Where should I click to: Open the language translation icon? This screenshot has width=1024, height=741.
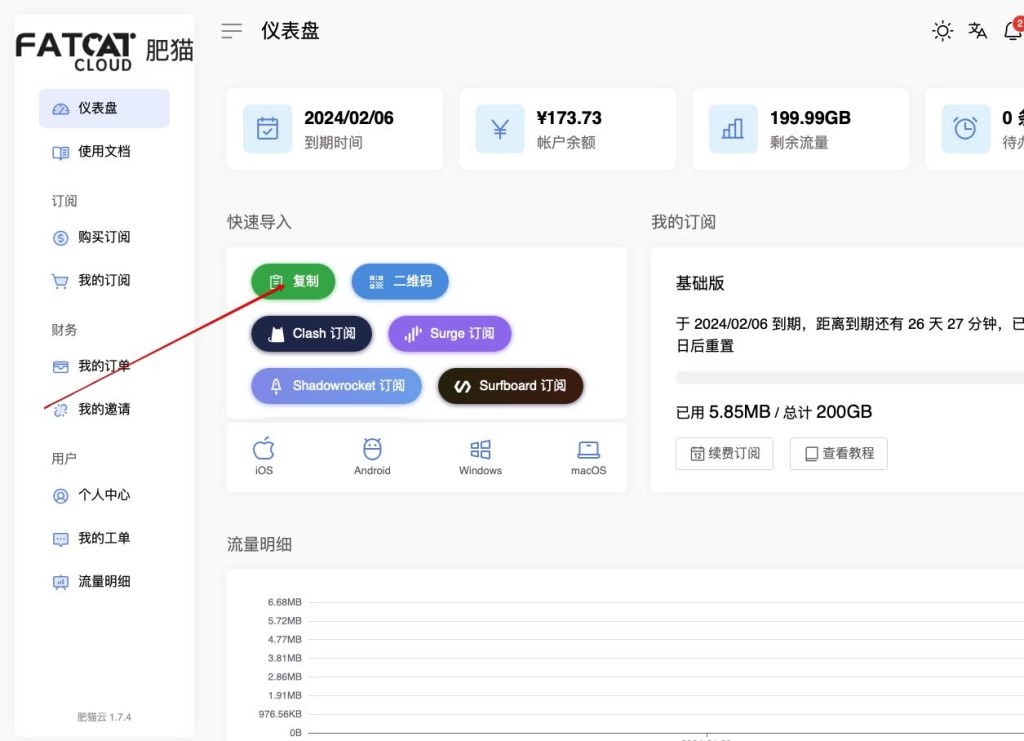pyautogui.click(x=978, y=31)
